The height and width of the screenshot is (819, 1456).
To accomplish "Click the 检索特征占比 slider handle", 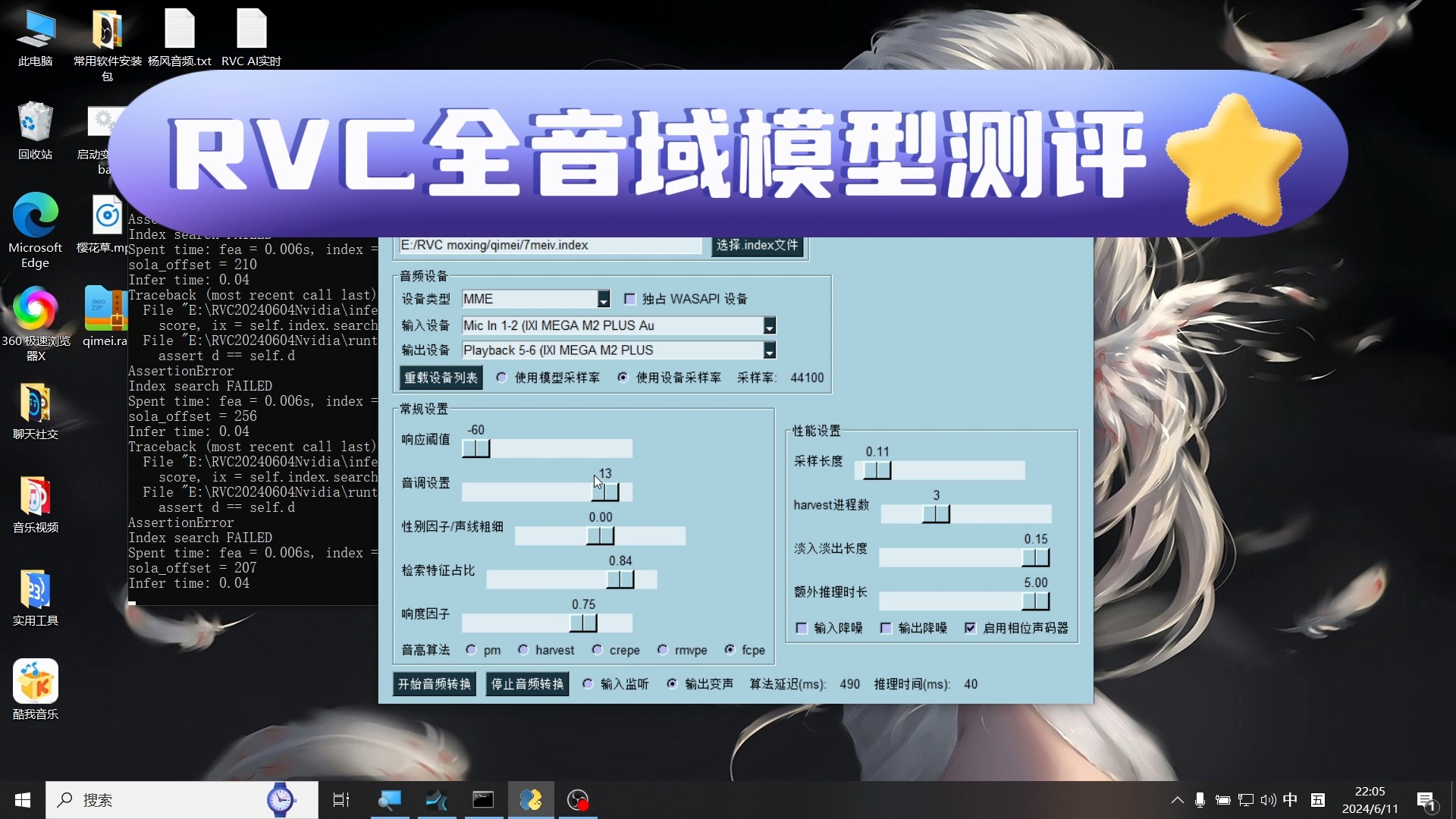I will (x=620, y=580).
